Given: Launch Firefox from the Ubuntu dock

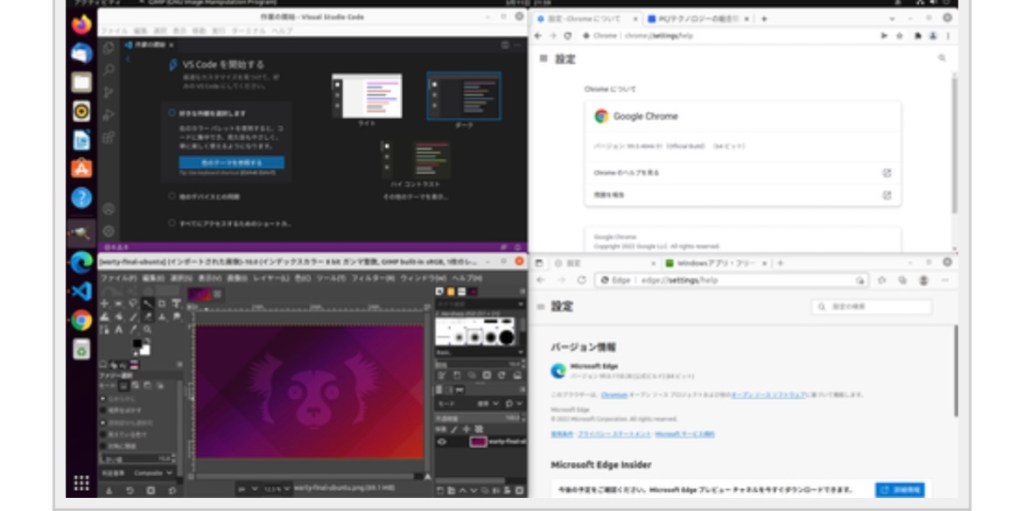Looking at the screenshot, I should click(x=81, y=23).
